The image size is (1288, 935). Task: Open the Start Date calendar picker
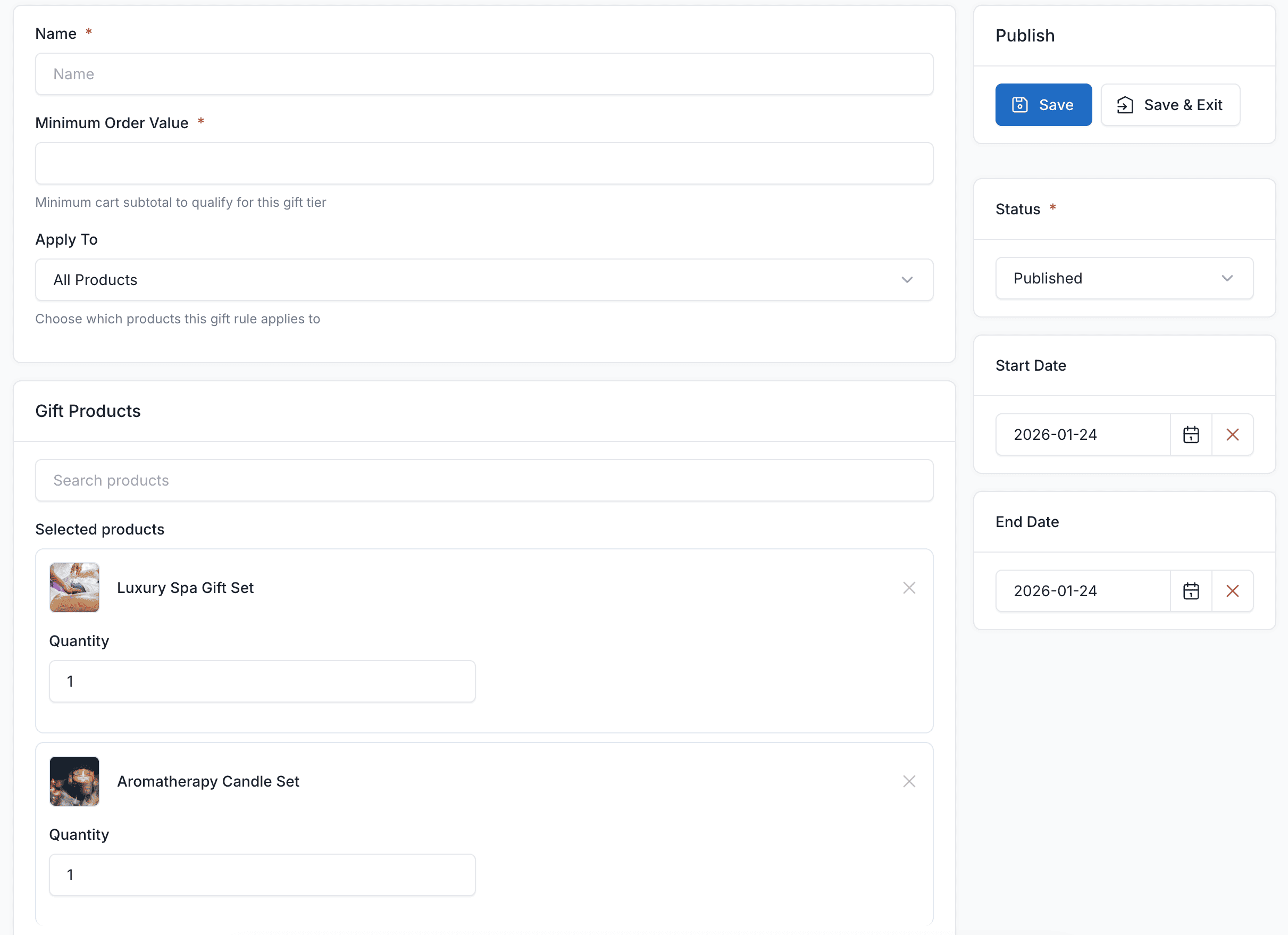[x=1190, y=435]
